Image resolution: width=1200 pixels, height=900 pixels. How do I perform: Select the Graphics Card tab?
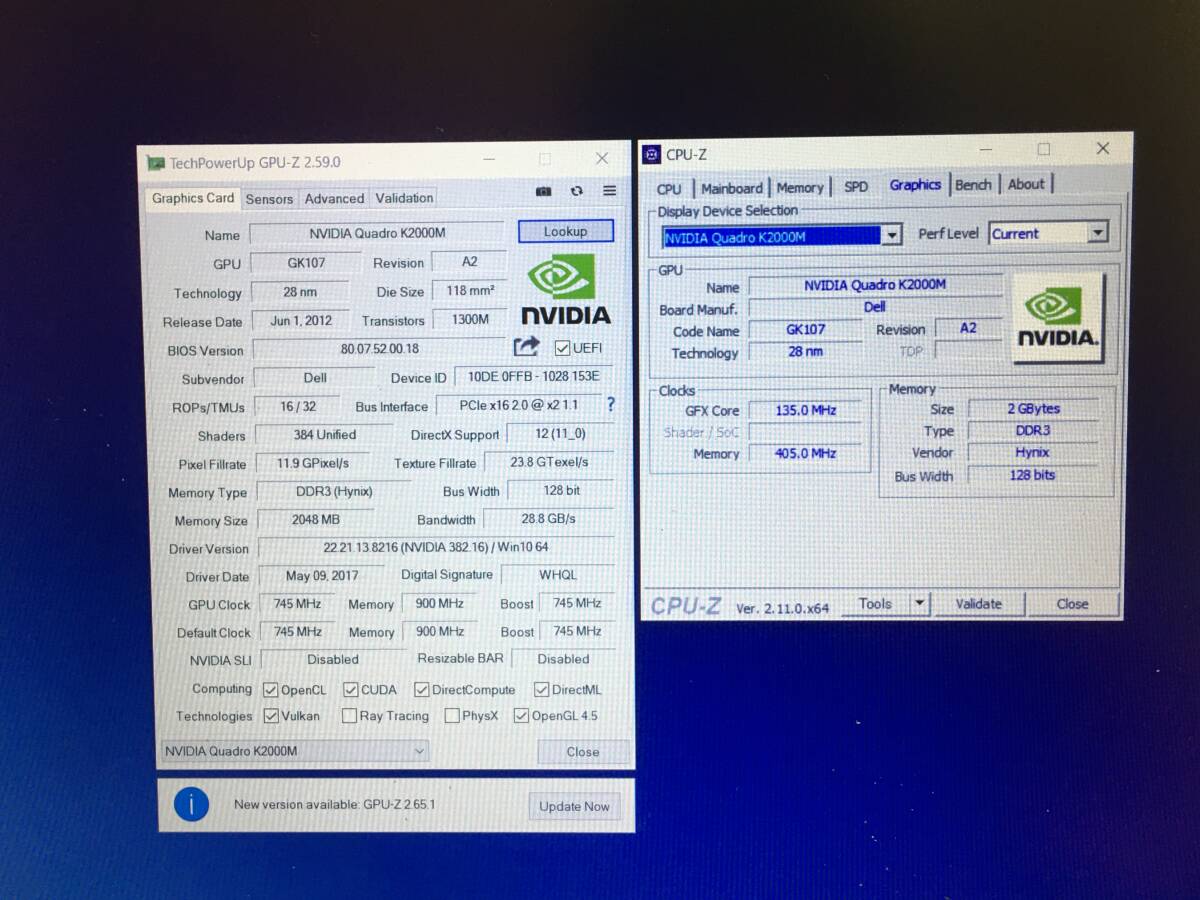(193, 198)
